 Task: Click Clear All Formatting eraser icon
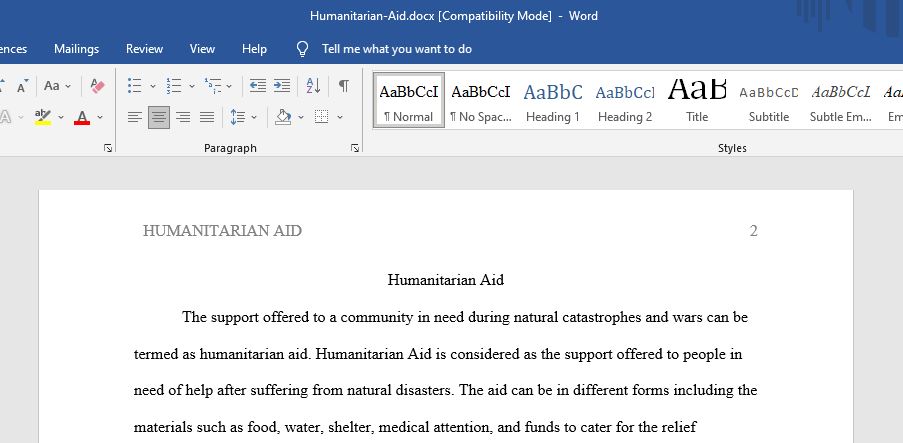pos(97,86)
